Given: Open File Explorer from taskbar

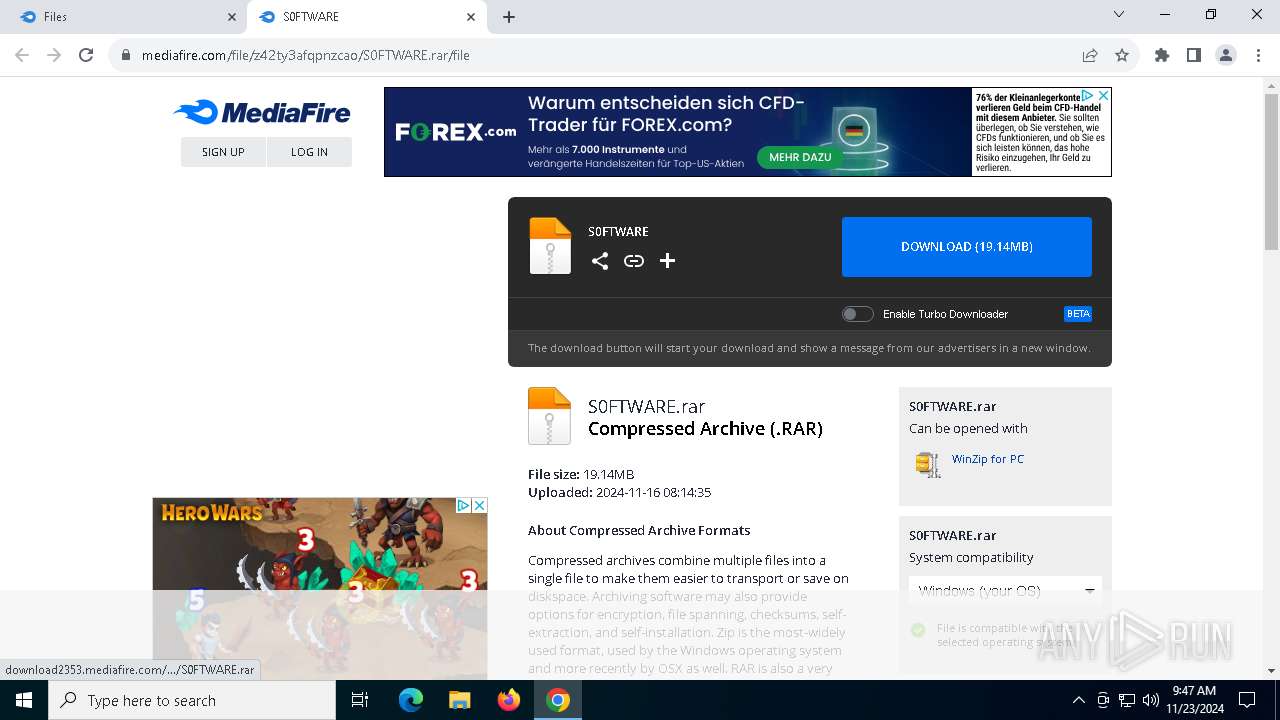Looking at the screenshot, I should tap(460, 700).
